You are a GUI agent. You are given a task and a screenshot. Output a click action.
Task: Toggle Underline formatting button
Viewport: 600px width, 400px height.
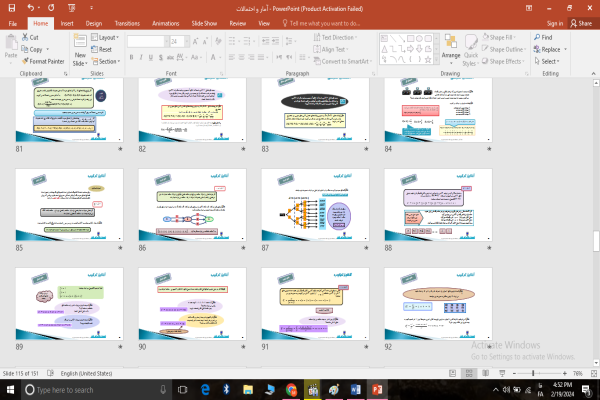tap(151, 57)
